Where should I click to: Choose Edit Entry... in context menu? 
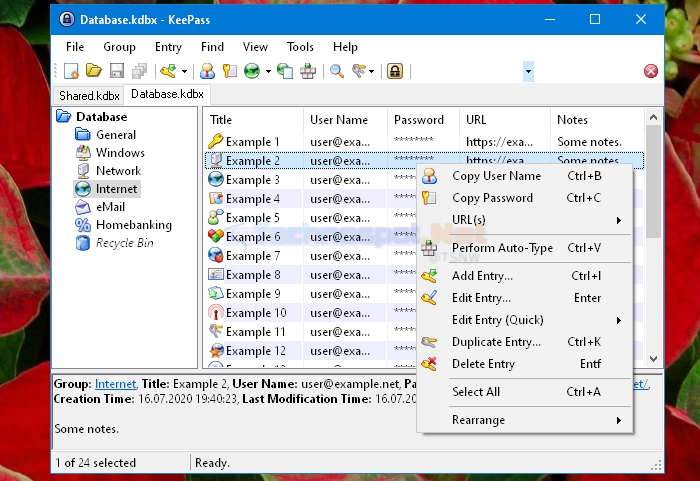(x=525, y=298)
